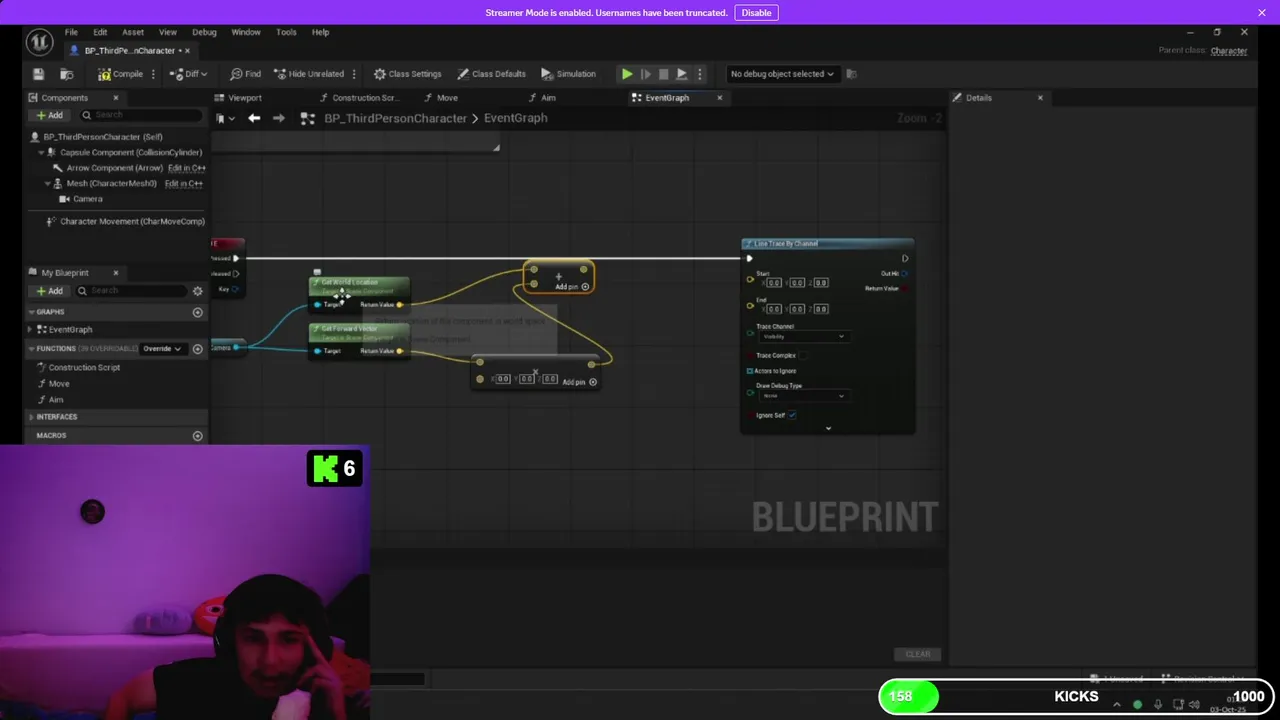Close the My Blueprint panel tab

(115, 273)
